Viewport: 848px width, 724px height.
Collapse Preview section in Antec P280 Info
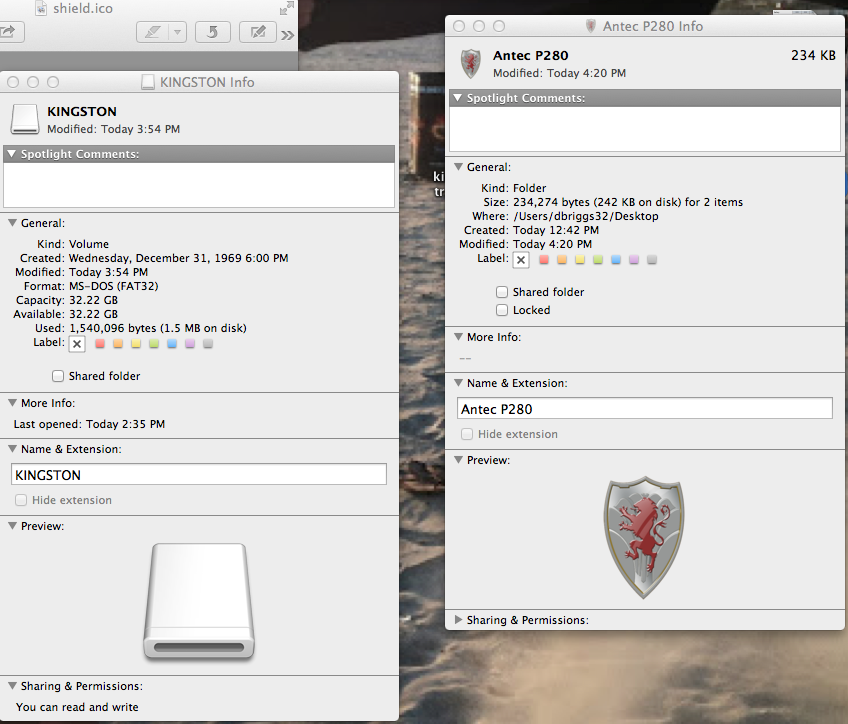[458, 460]
